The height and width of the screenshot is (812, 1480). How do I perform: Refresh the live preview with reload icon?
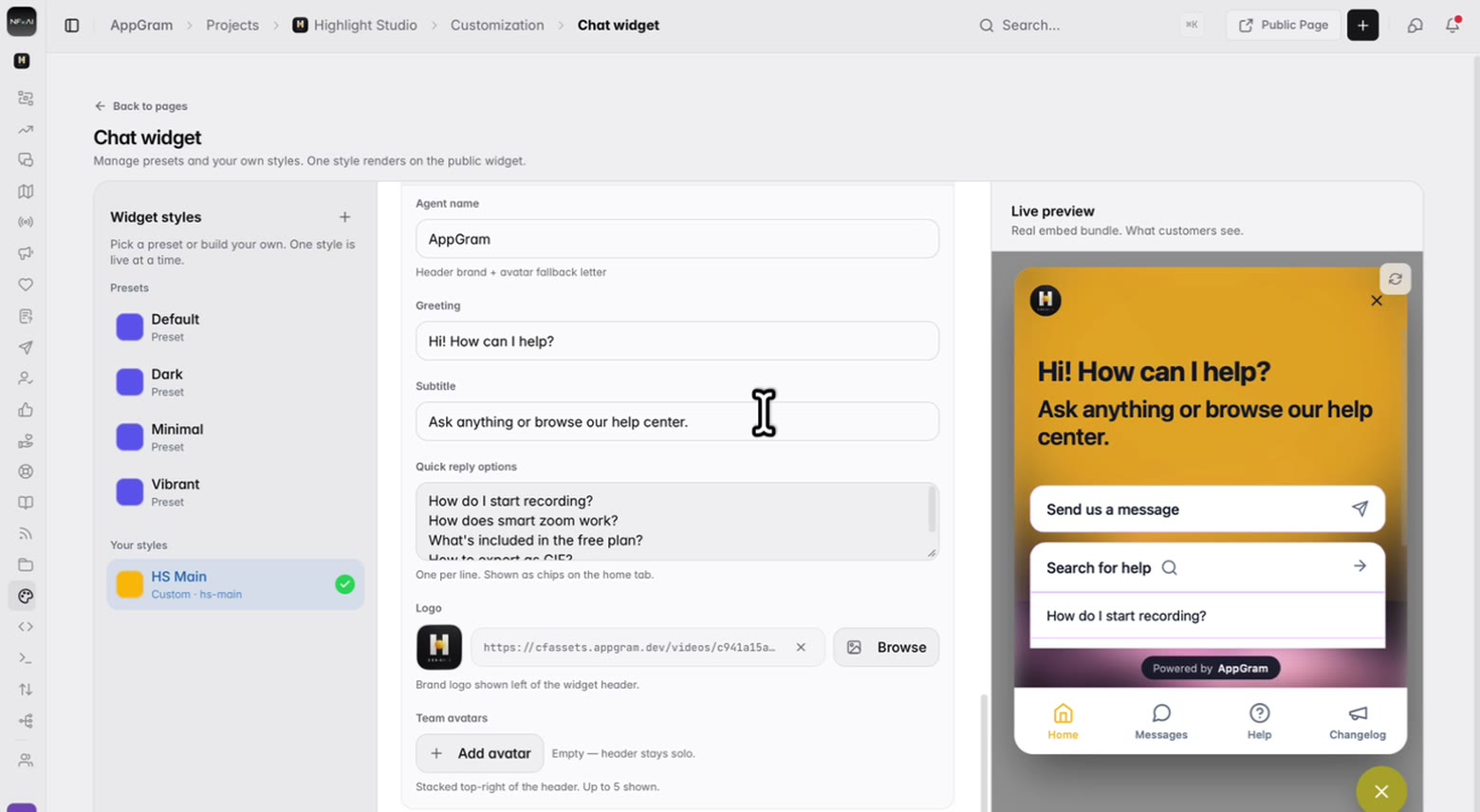coord(1395,279)
